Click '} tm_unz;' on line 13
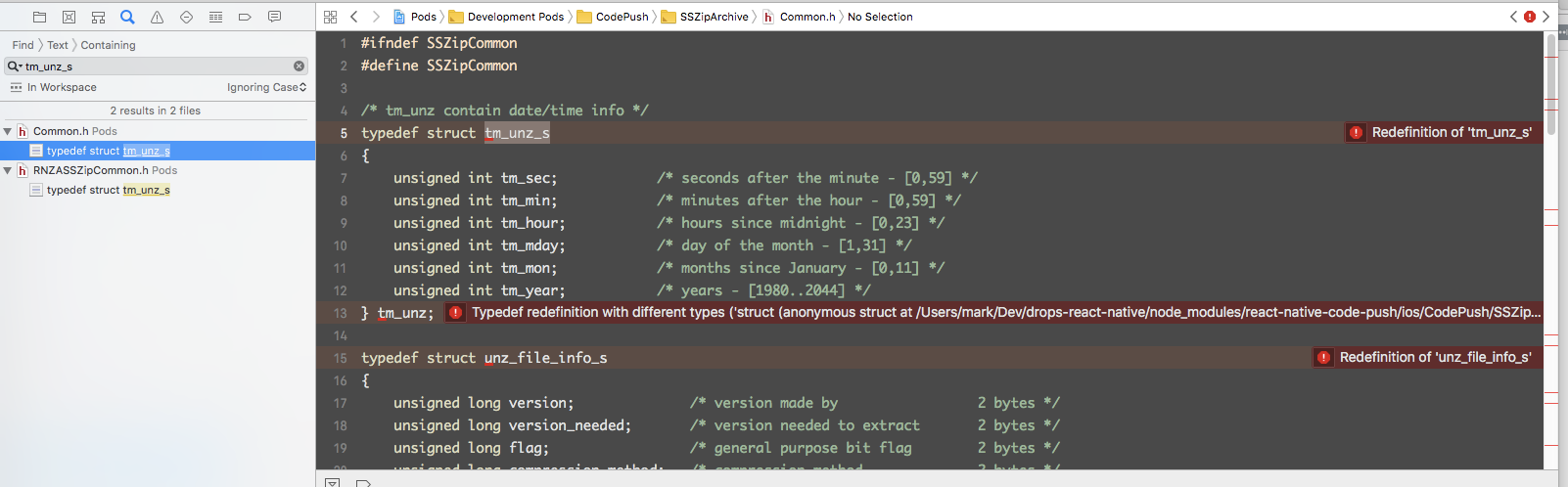The width and height of the screenshot is (1568, 487). coord(397,313)
